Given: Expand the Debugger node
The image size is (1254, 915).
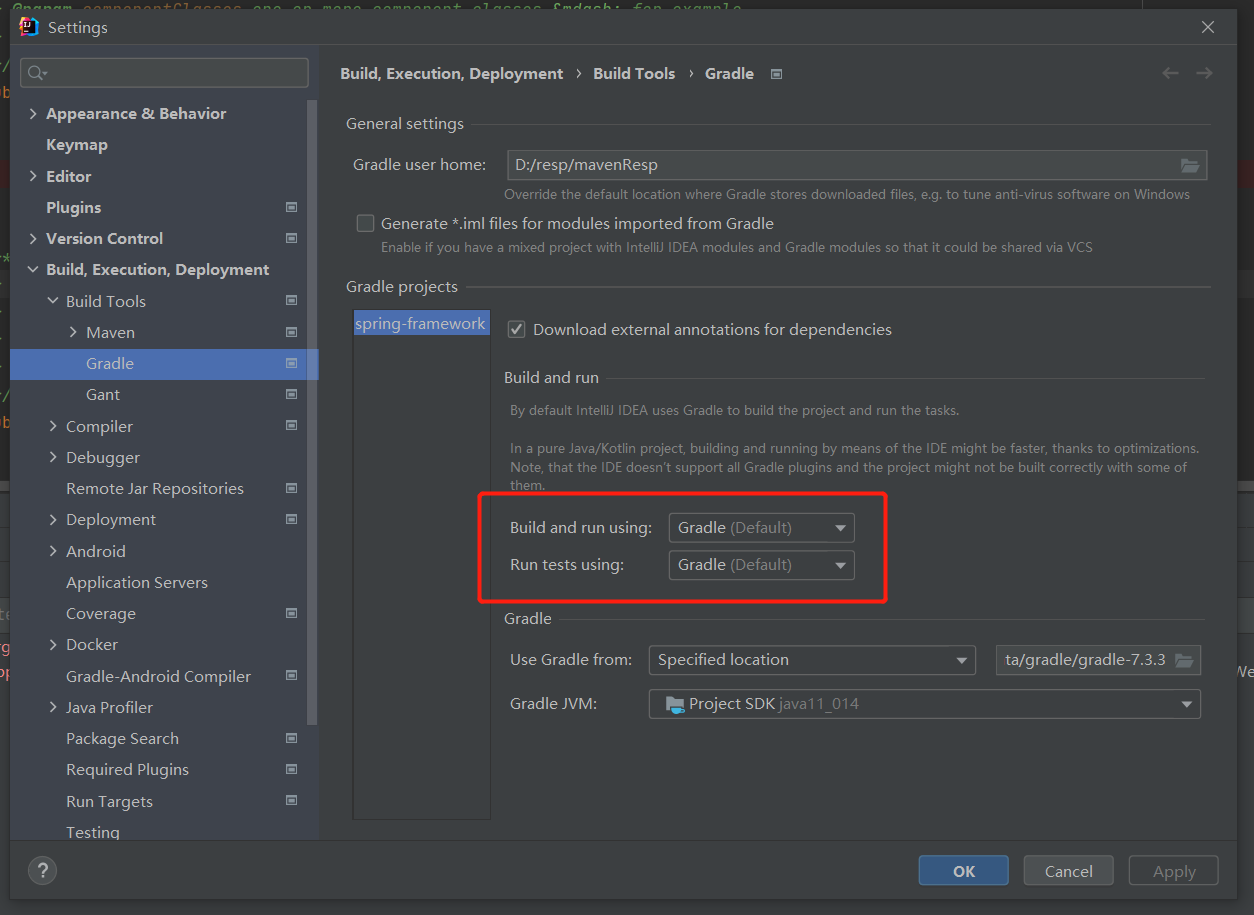Looking at the screenshot, I should click(53, 457).
